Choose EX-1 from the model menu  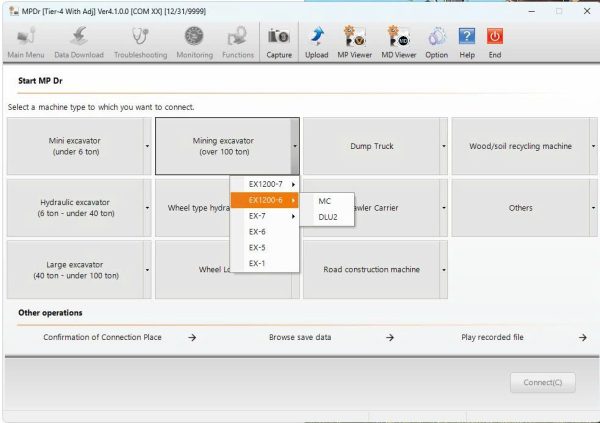click(264, 263)
